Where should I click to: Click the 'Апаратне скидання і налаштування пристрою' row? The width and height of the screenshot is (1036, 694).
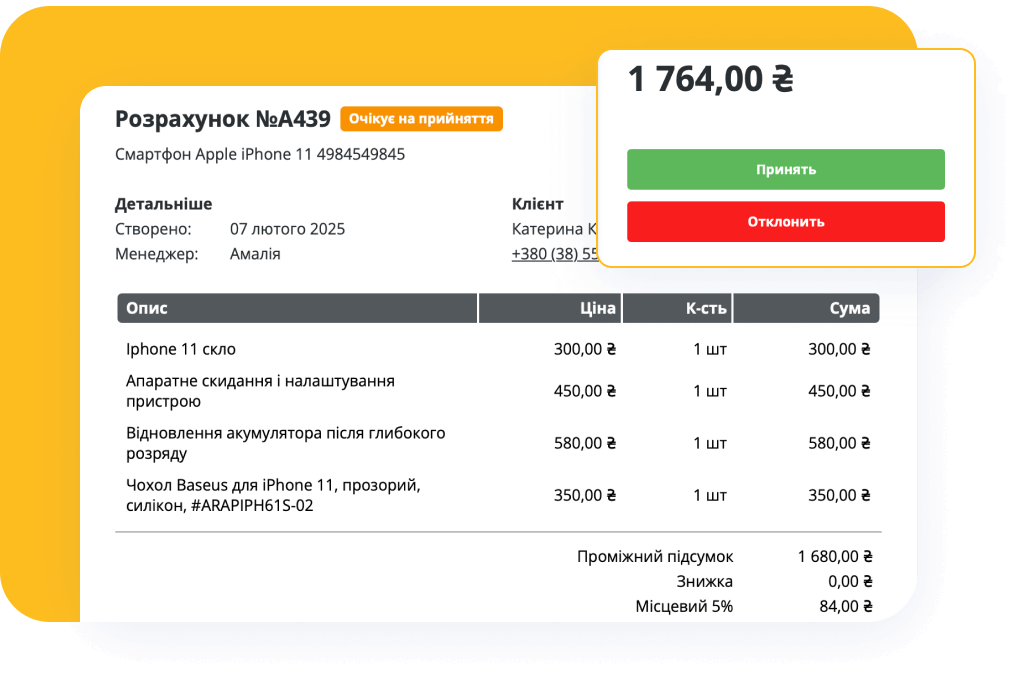(x=256, y=391)
